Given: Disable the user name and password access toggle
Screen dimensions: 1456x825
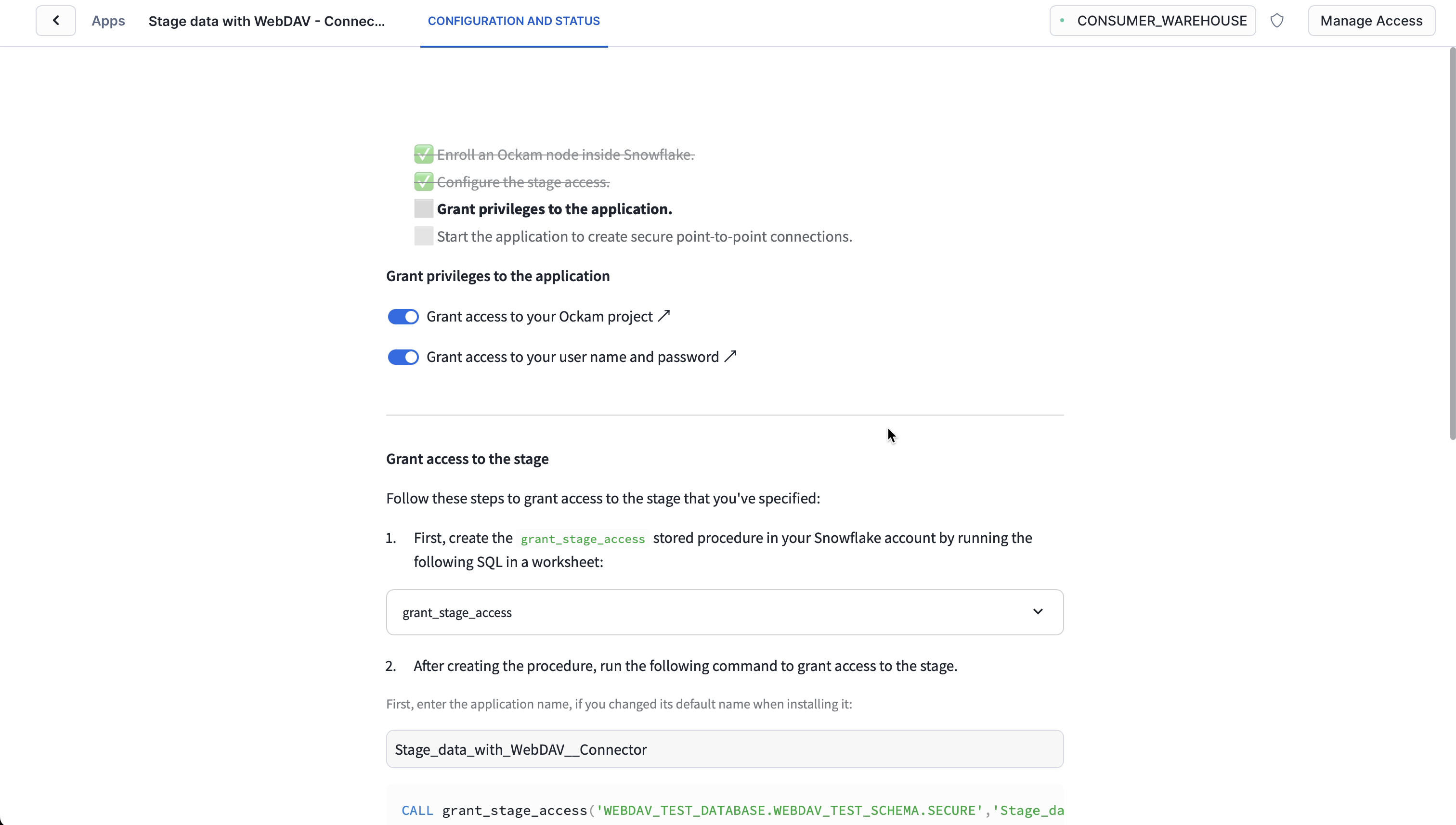Looking at the screenshot, I should [403, 357].
